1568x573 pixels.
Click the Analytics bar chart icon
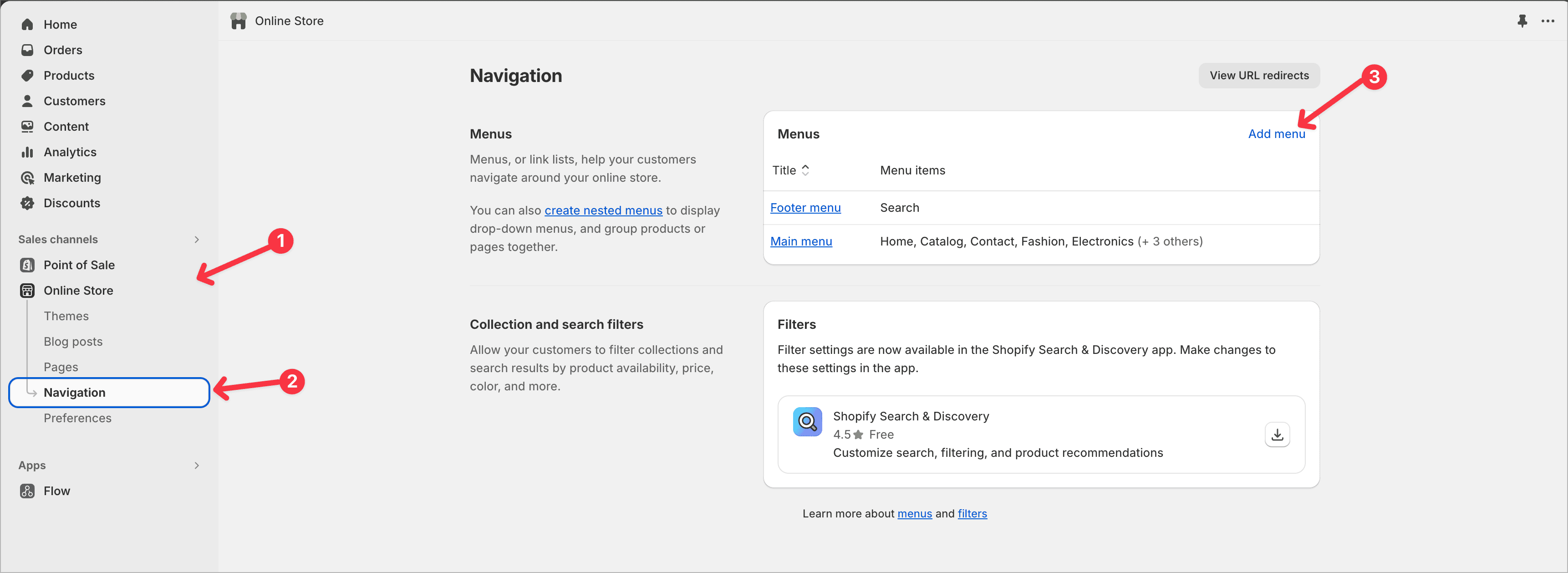(x=28, y=152)
